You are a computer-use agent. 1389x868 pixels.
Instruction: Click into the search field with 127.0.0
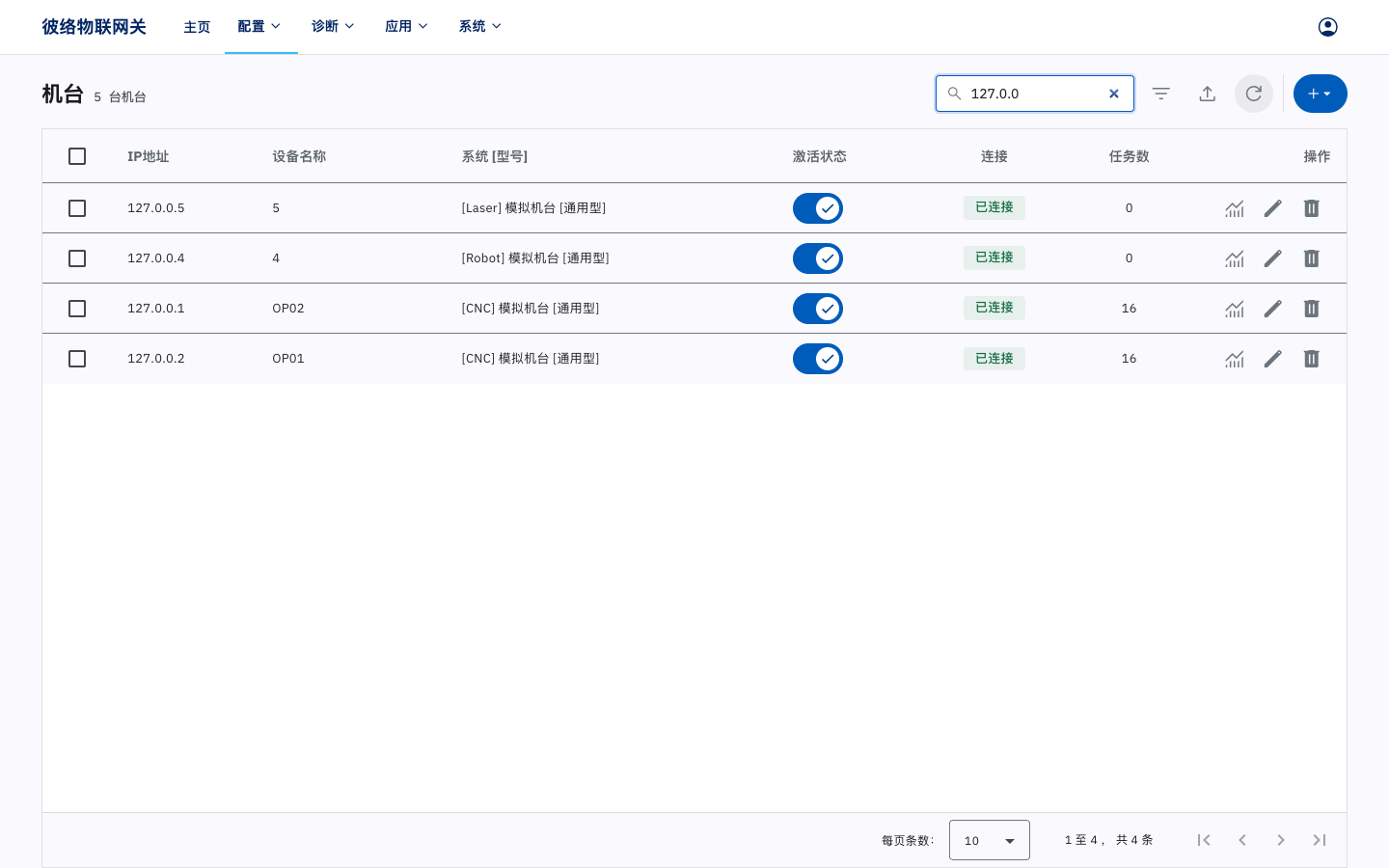[1035, 94]
